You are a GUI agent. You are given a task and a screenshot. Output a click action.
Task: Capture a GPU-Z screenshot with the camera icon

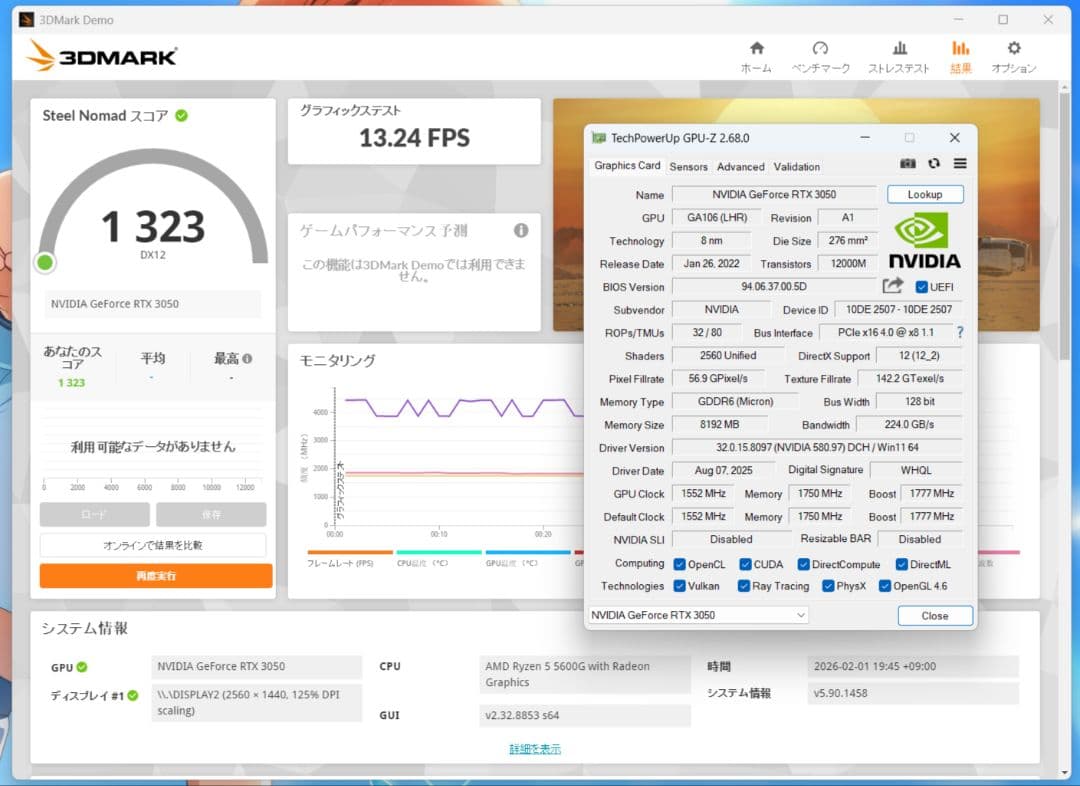click(x=907, y=163)
